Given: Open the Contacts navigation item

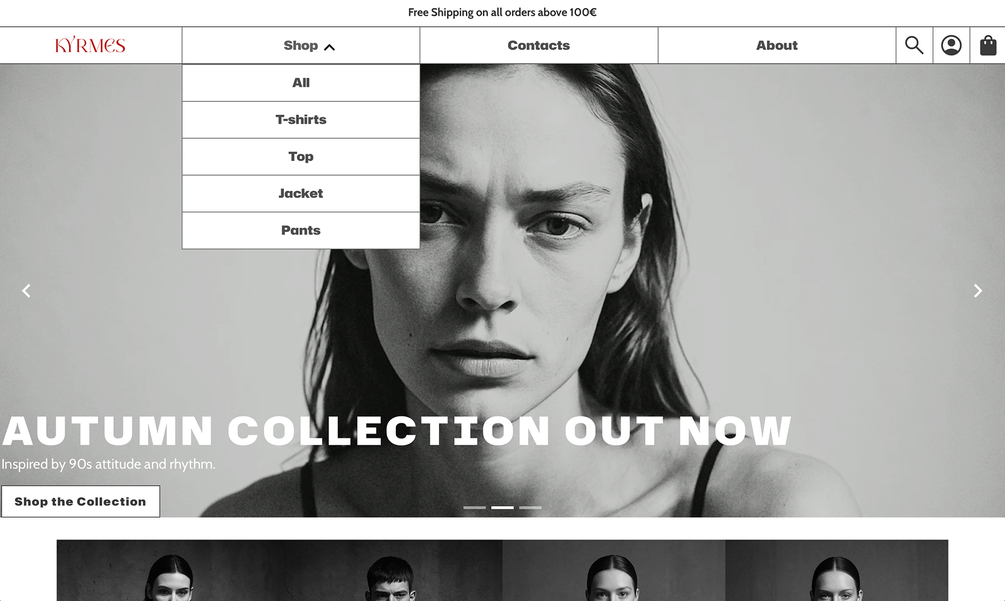Looking at the screenshot, I should coord(539,45).
